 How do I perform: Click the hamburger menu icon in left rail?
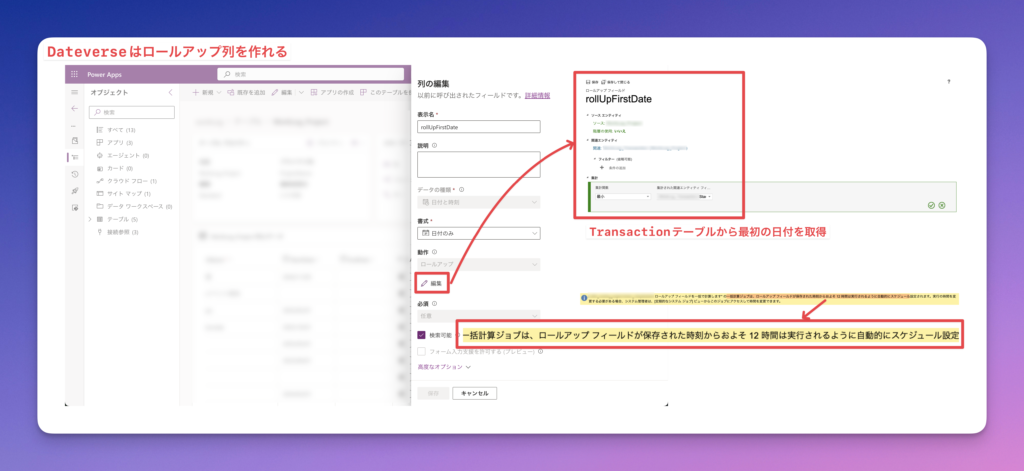point(74,92)
